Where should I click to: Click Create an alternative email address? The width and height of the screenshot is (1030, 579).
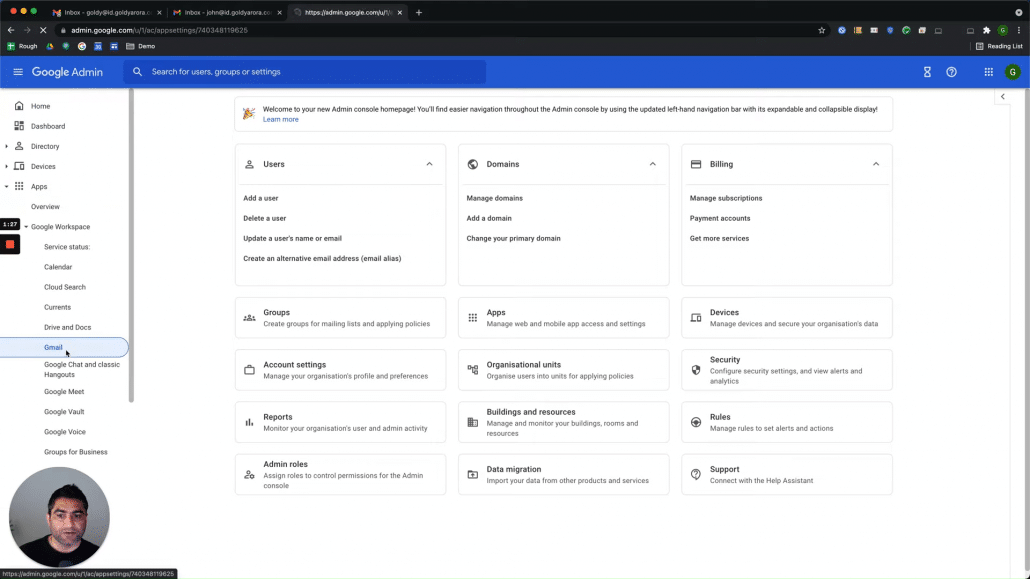(322, 258)
